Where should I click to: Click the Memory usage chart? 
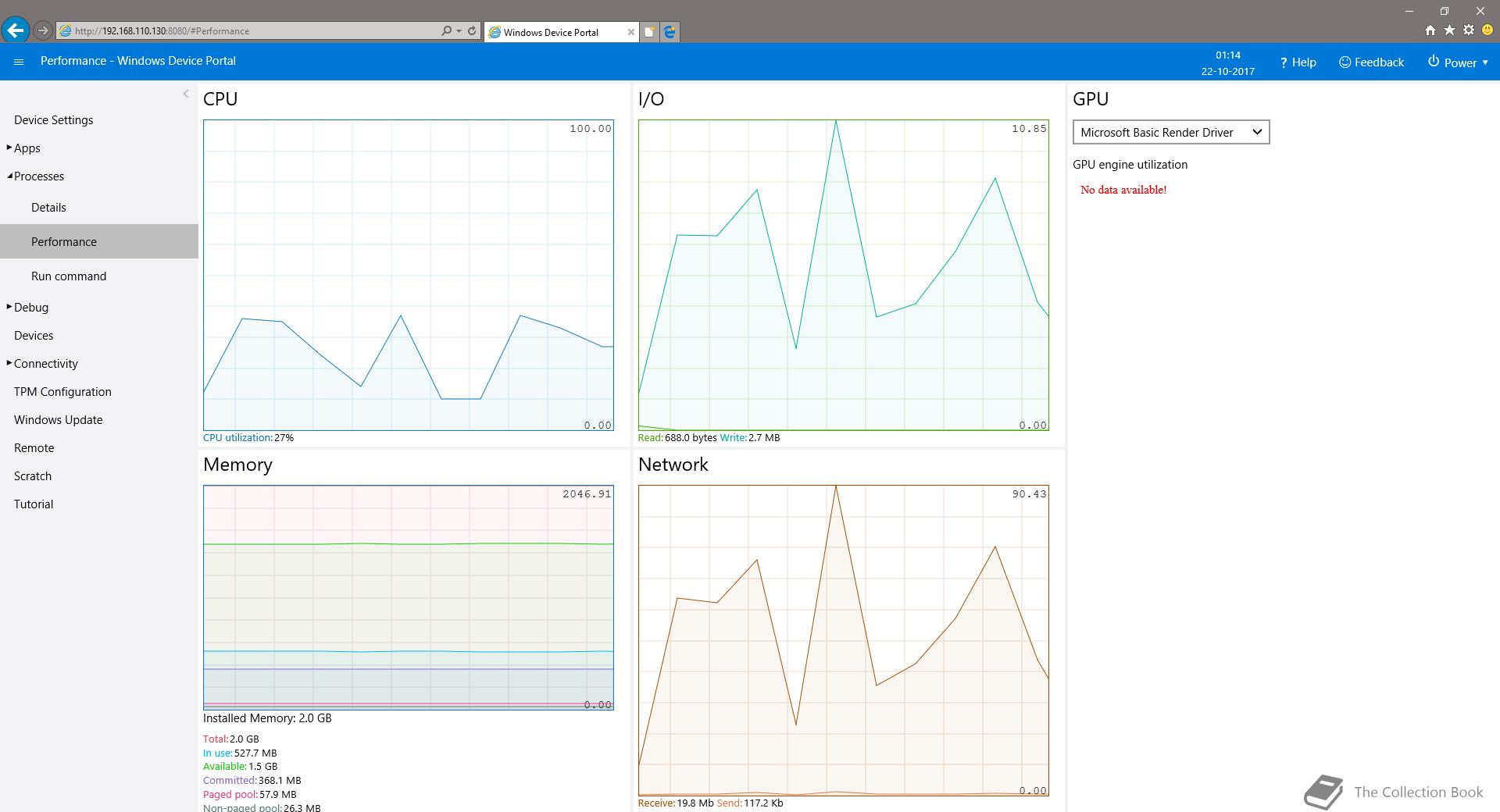click(408, 597)
